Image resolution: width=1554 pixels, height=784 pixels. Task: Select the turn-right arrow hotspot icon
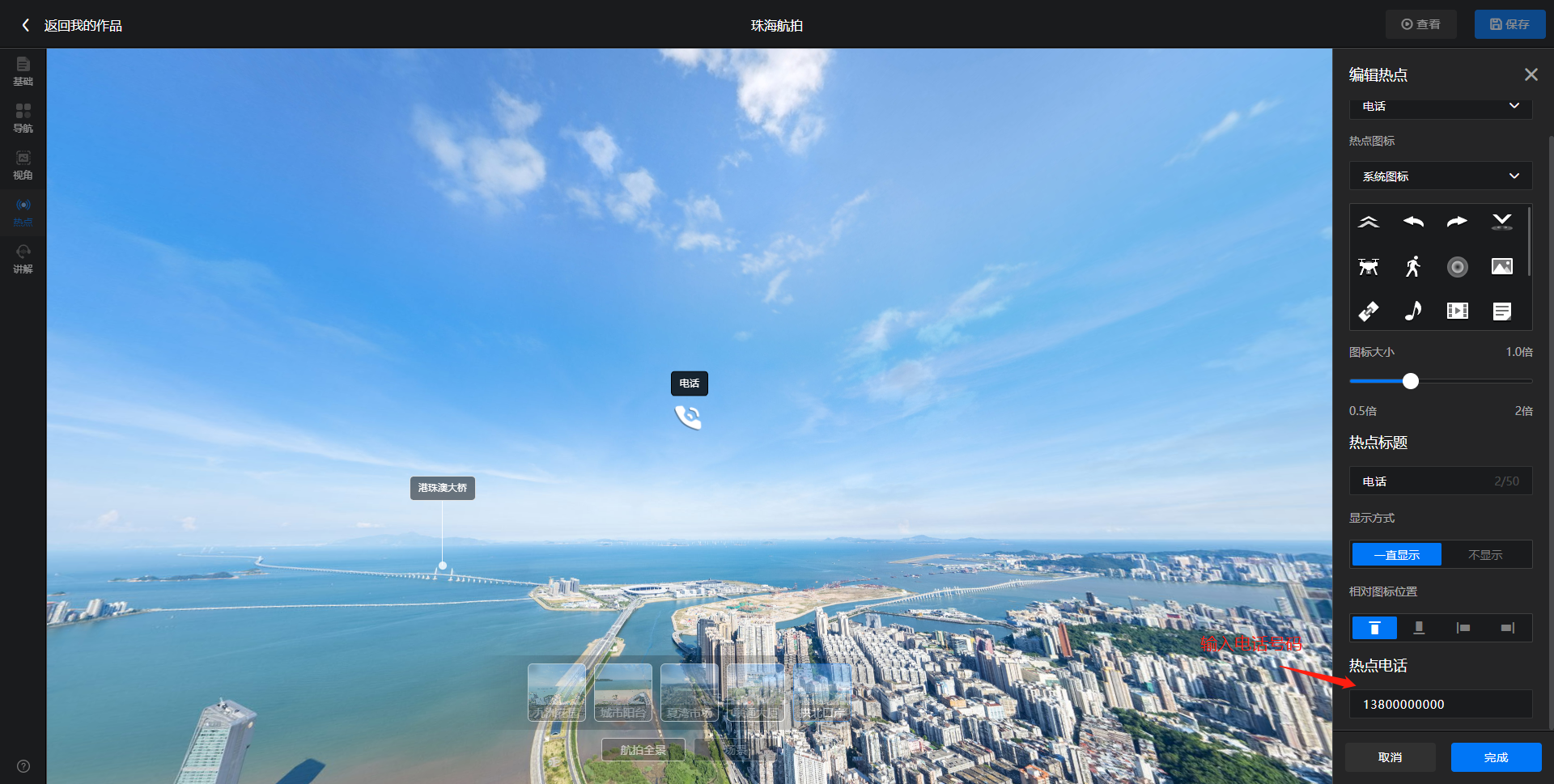[x=1457, y=222]
